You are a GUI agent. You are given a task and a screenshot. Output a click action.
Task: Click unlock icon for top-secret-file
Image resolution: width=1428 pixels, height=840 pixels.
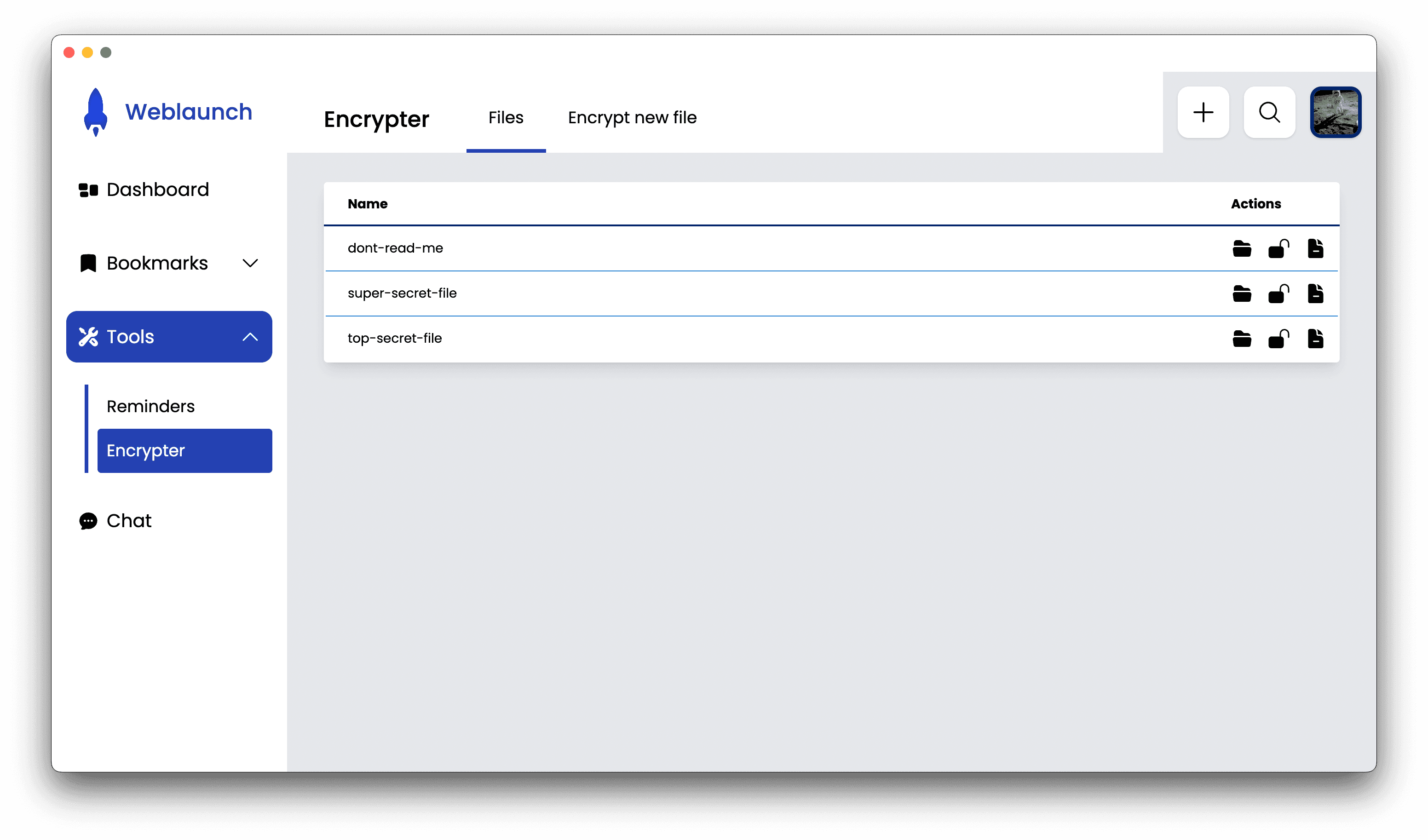(1278, 339)
